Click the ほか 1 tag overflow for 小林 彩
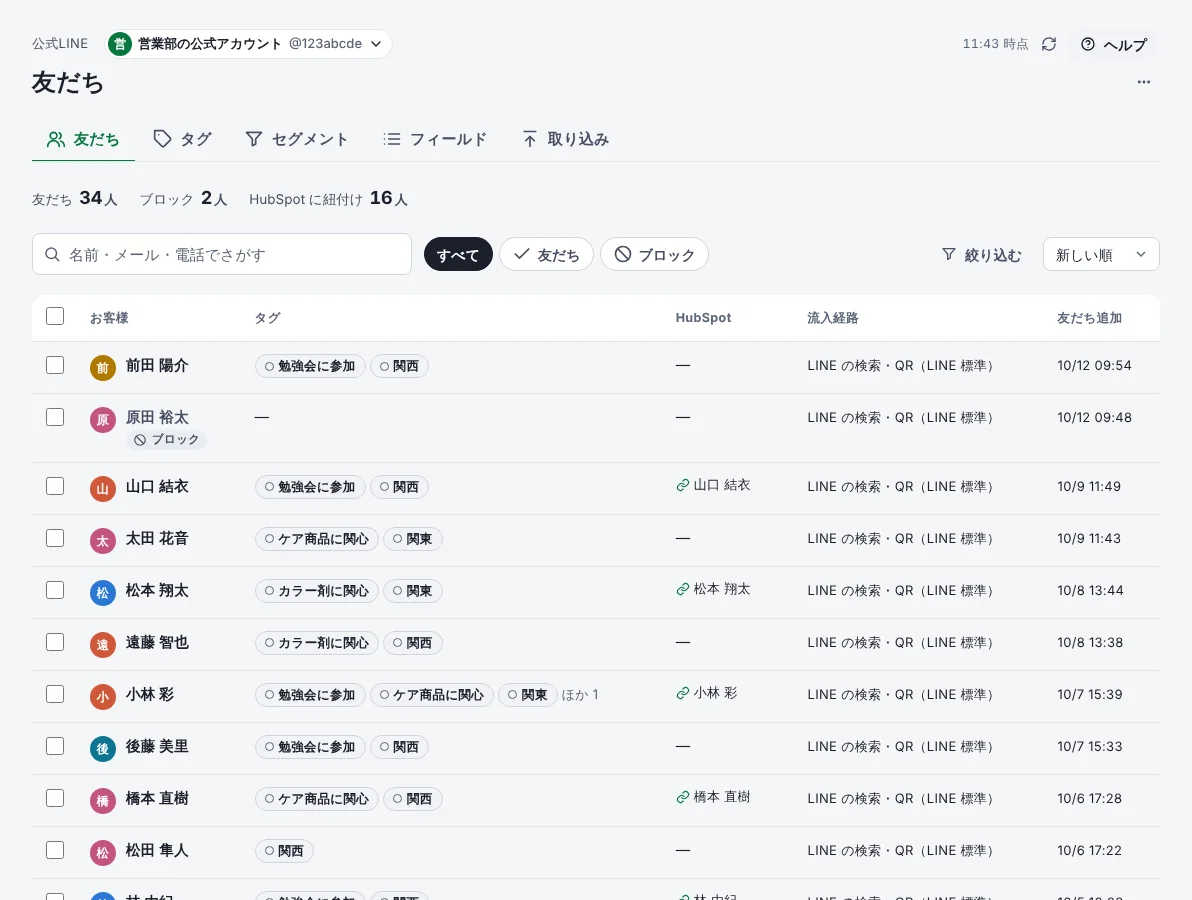 click(x=580, y=695)
